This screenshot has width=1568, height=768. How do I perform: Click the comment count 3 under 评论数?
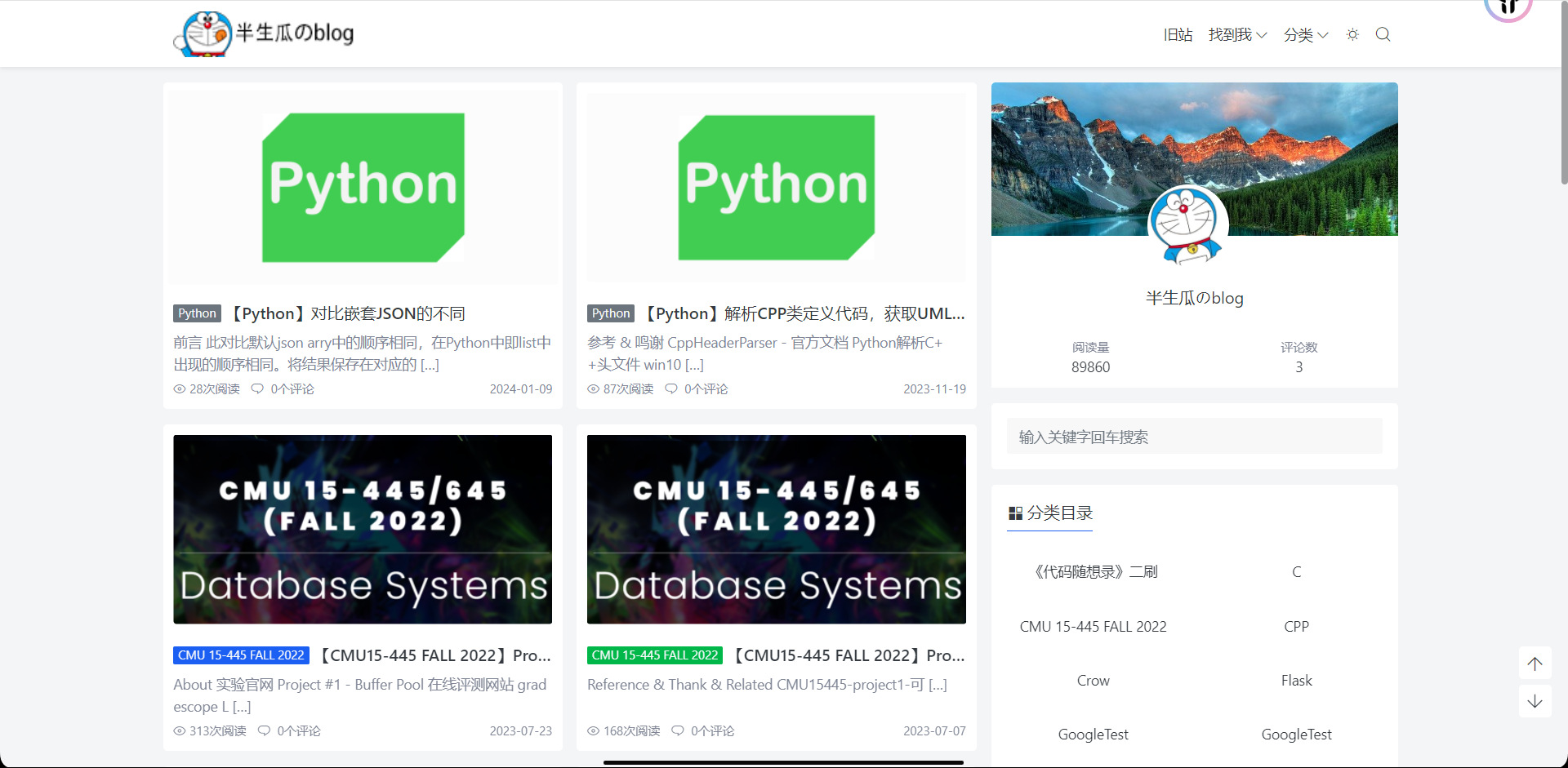(x=1298, y=367)
